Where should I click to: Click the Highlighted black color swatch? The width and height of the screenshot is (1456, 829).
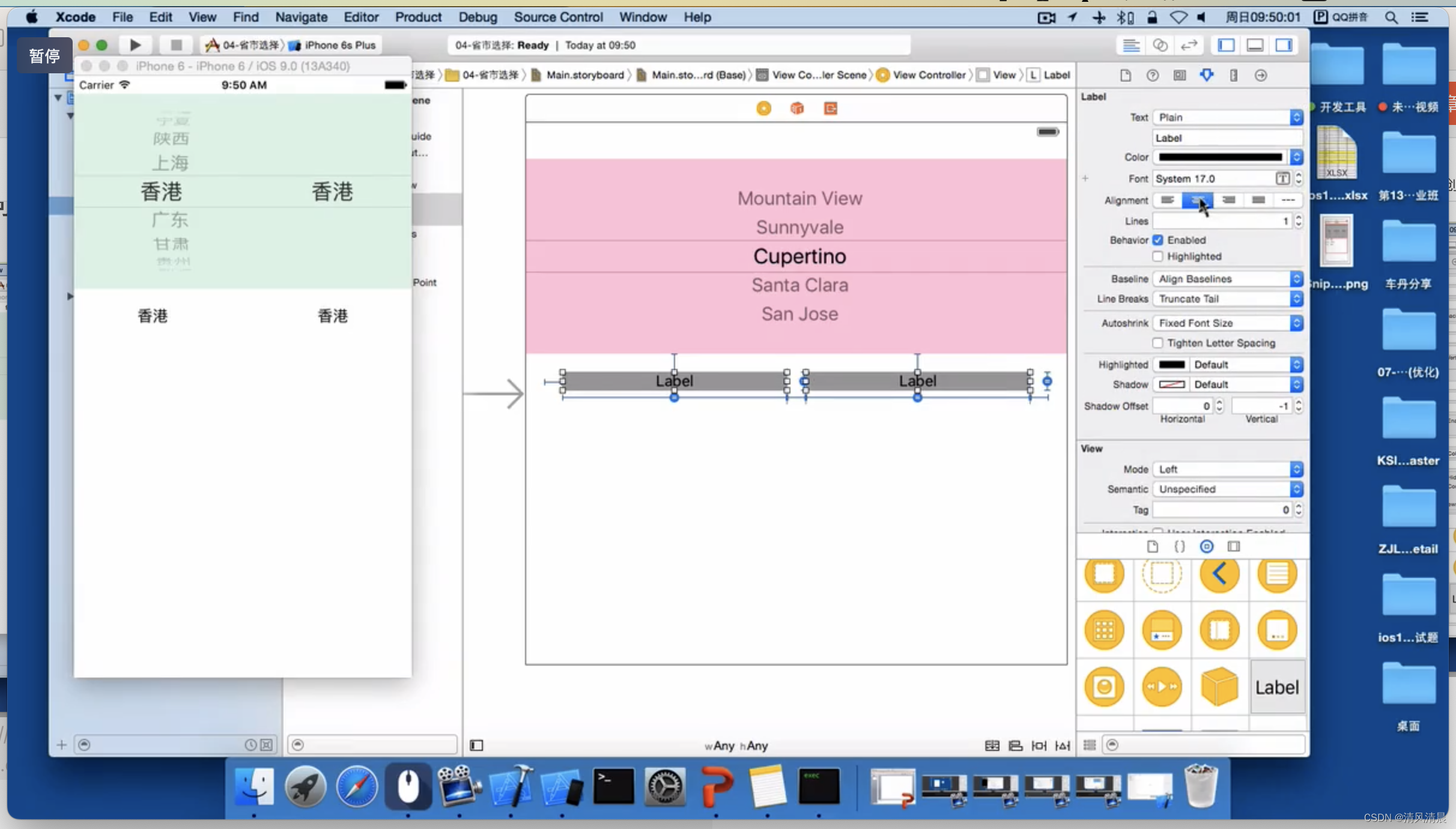pos(1171,365)
